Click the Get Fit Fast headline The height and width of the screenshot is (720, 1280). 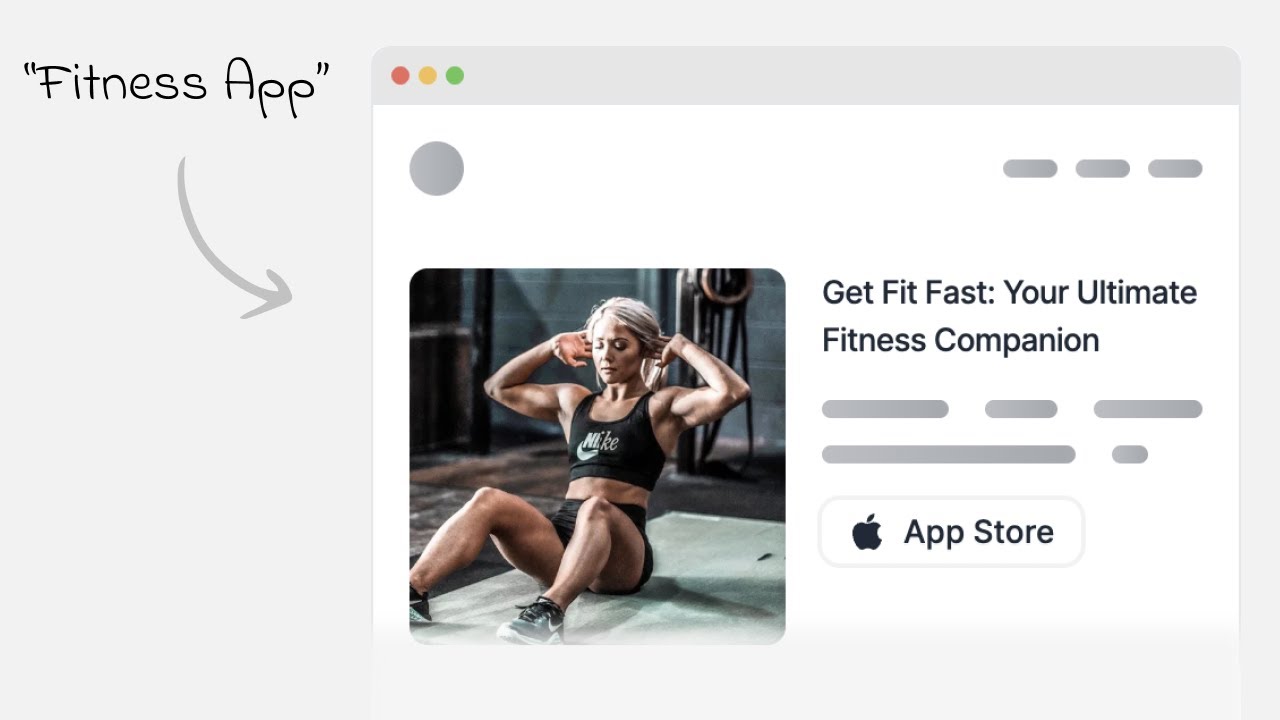[1009, 316]
